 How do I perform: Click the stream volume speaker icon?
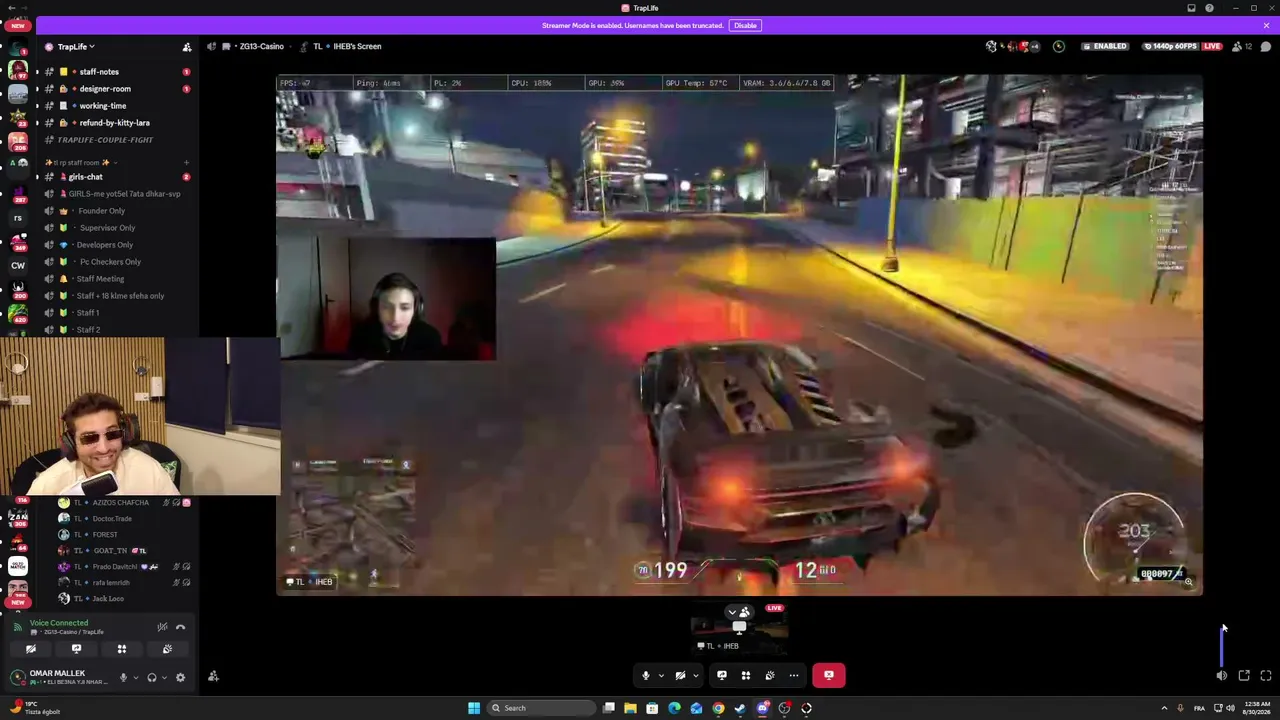1222,676
